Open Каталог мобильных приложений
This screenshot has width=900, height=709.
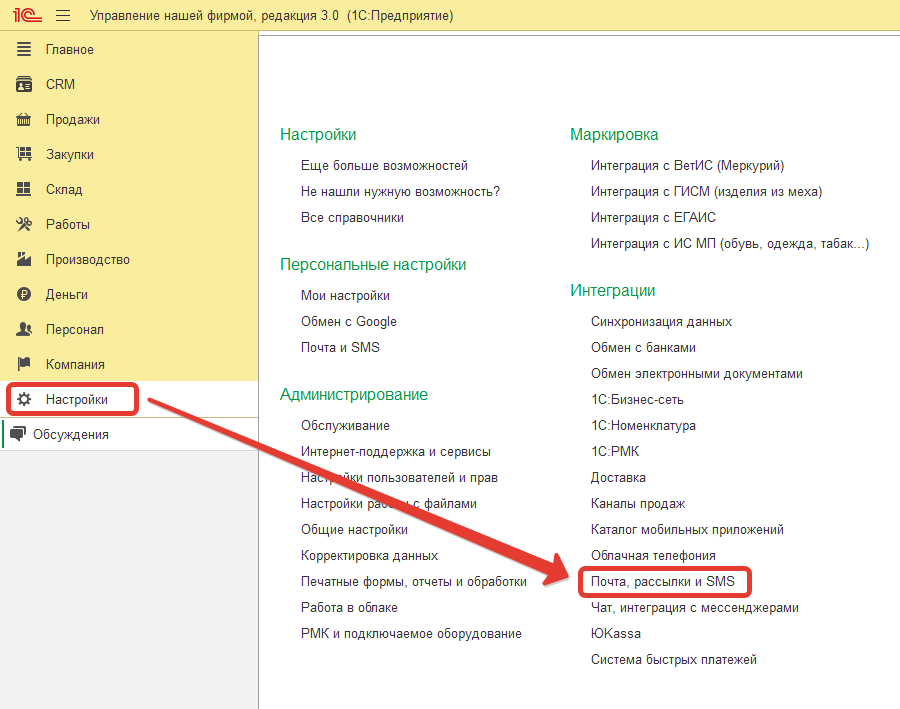click(687, 529)
